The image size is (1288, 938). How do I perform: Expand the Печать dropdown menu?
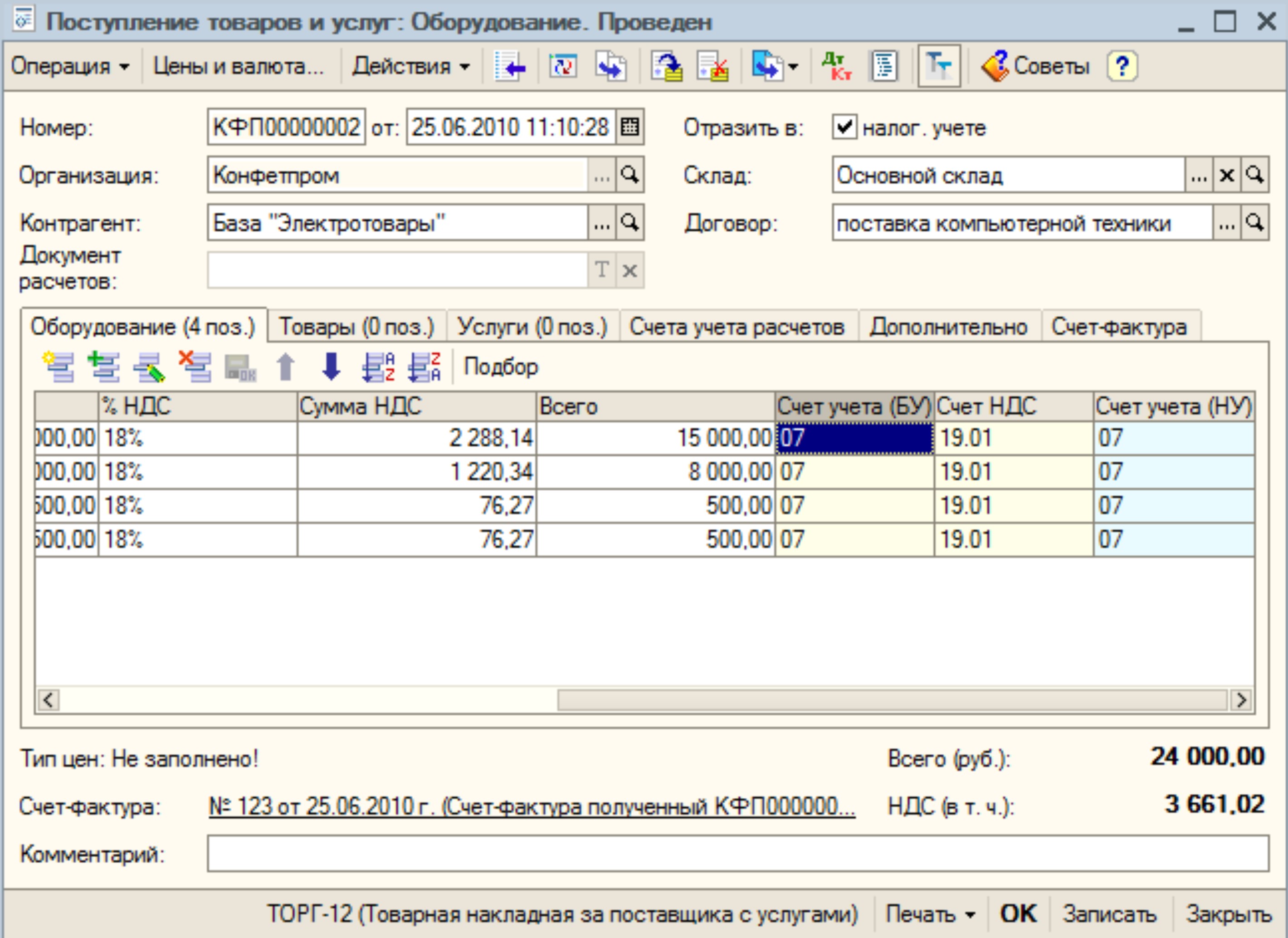pos(931,914)
